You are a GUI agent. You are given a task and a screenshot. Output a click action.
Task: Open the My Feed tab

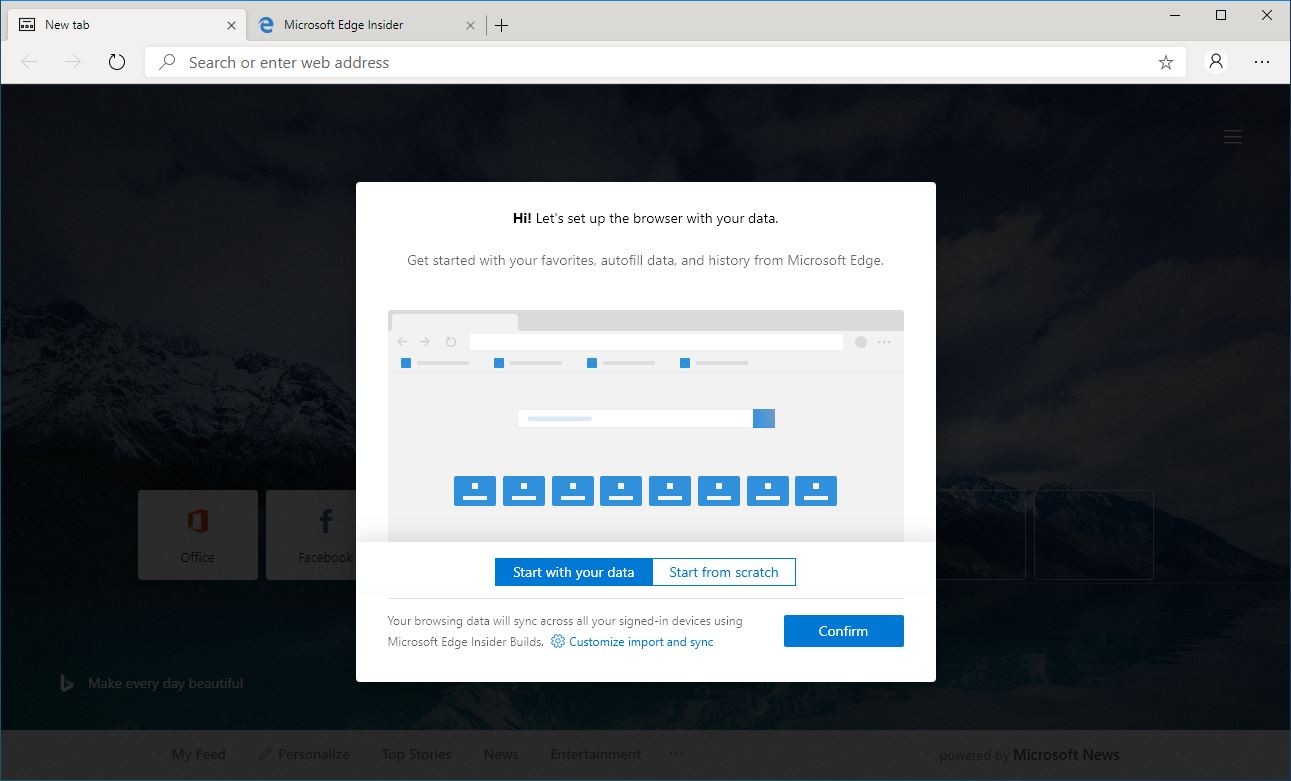(x=198, y=754)
